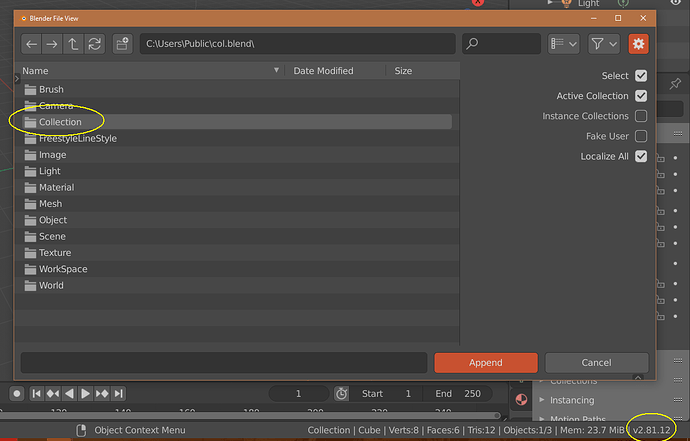Jump to previous keyframe
The width and height of the screenshot is (690, 441).
point(53,393)
